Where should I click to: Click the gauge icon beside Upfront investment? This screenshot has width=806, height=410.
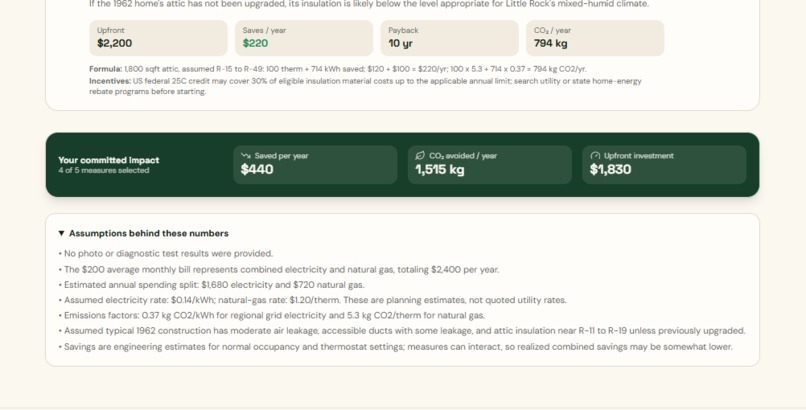(x=595, y=156)
